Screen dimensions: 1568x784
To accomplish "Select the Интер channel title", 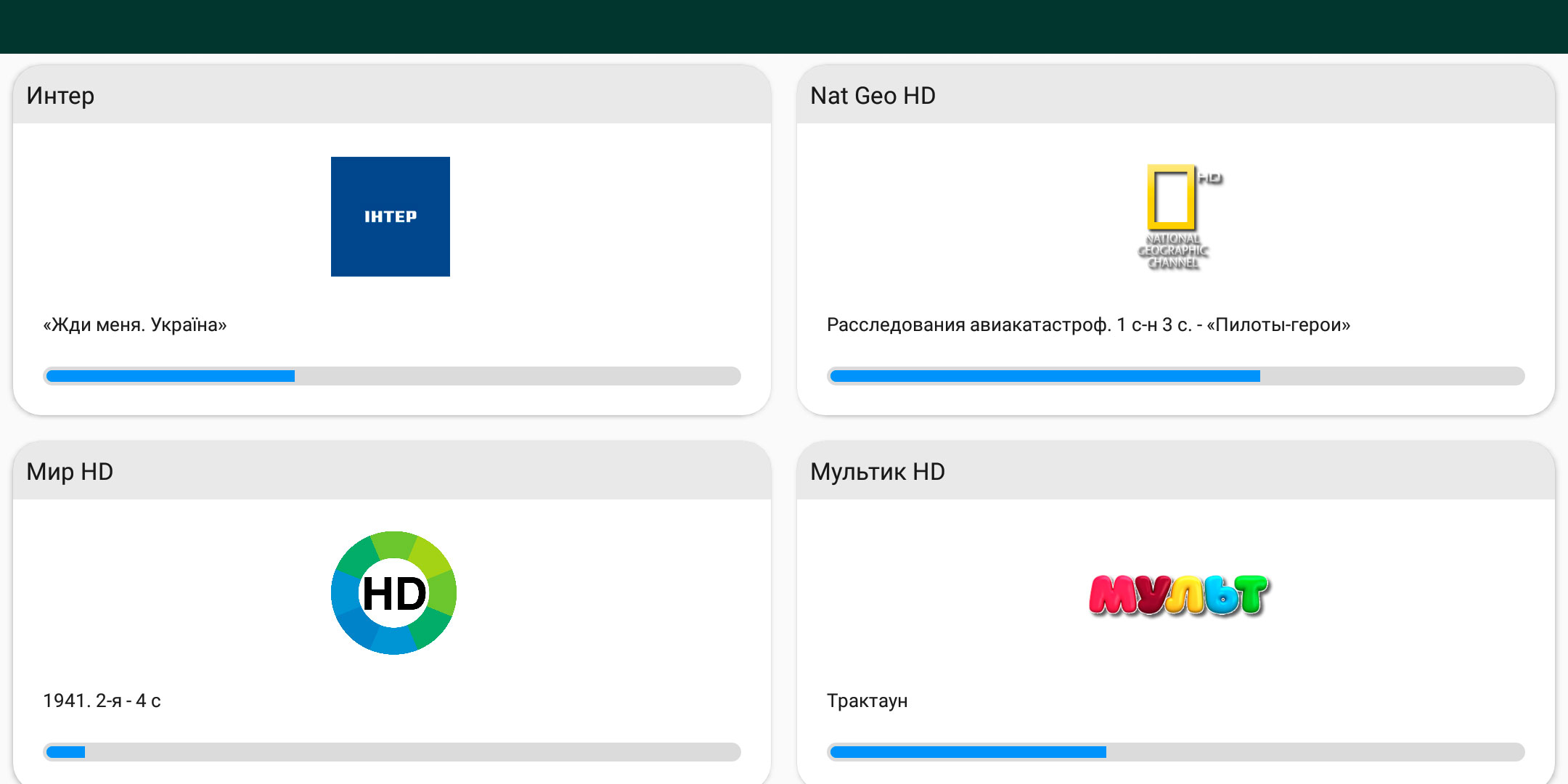I will (60, 96).
